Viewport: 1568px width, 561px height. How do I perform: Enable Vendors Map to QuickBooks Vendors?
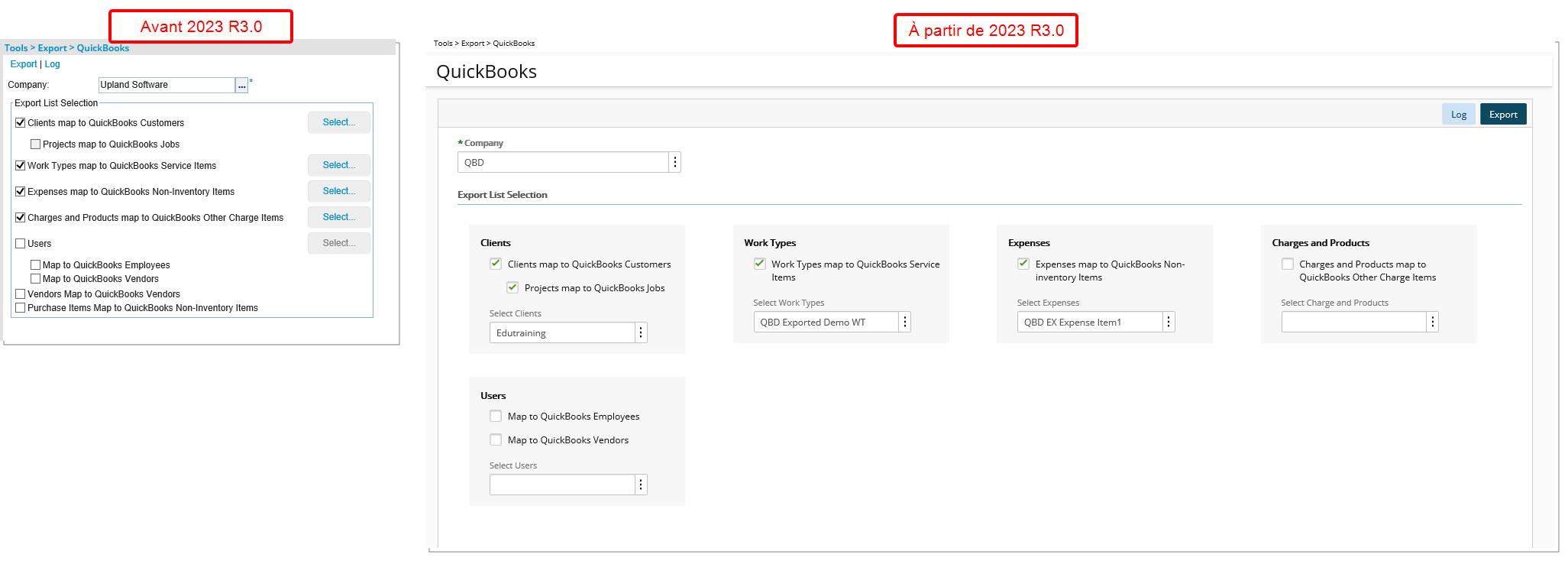tap(21, 293)
